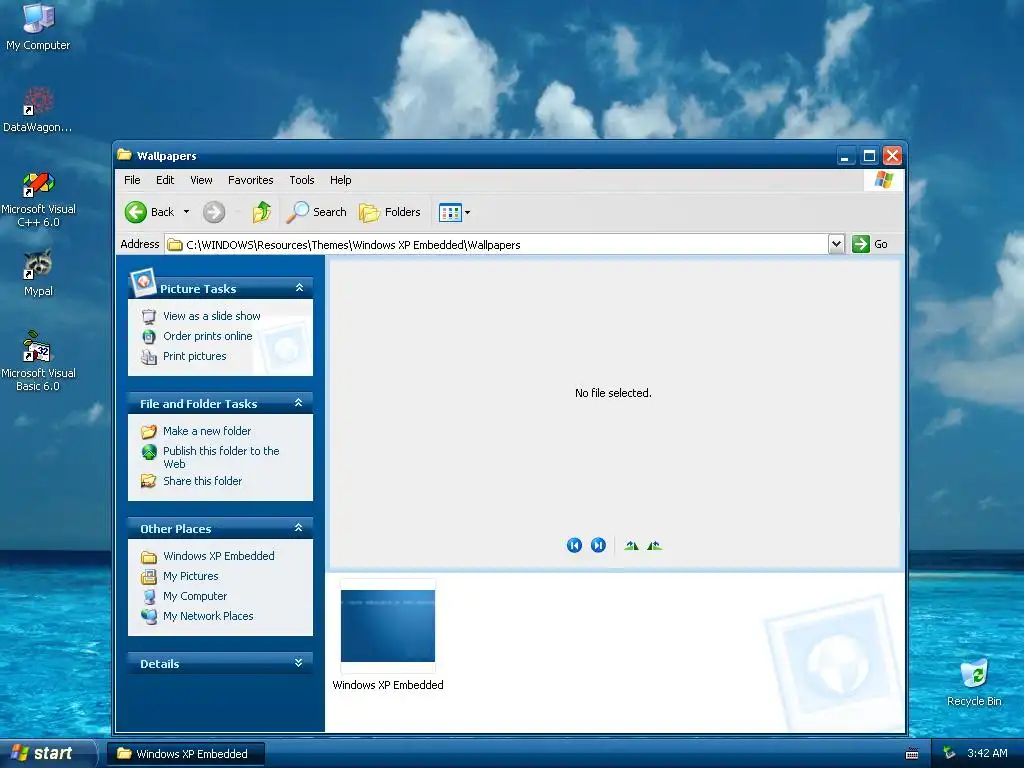The height and width of the screenshot is (768, 1024).
Task: Click the shared folder hand icon
Action: pos(149,481)
